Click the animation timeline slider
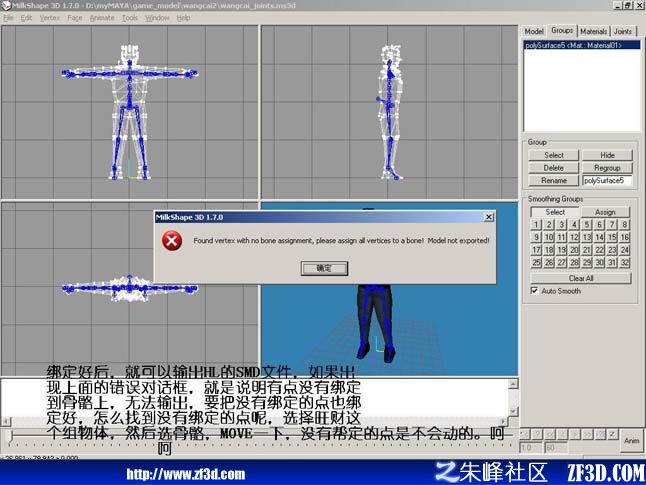The height and width of the screenshot is (485, 646). tap(260, 439)
